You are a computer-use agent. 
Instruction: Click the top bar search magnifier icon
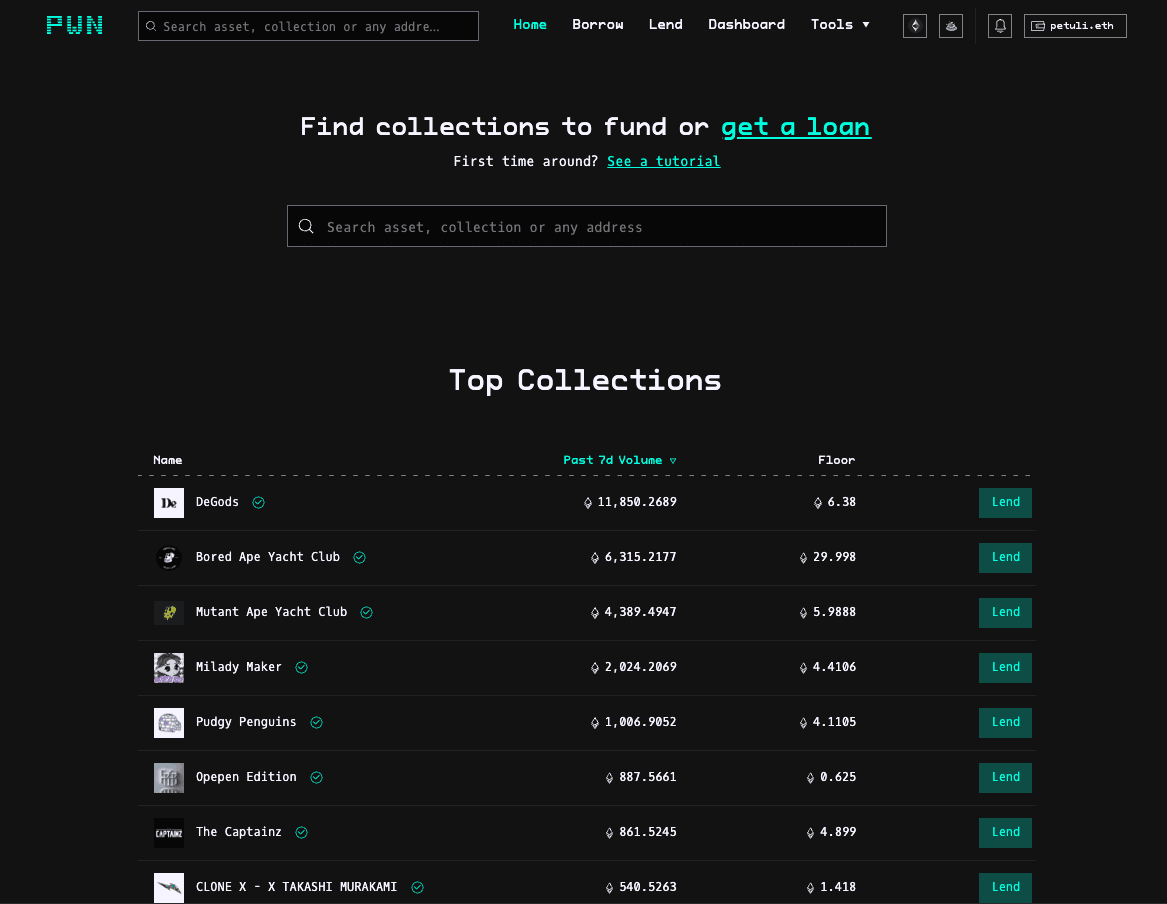click(x=151, y=26)
